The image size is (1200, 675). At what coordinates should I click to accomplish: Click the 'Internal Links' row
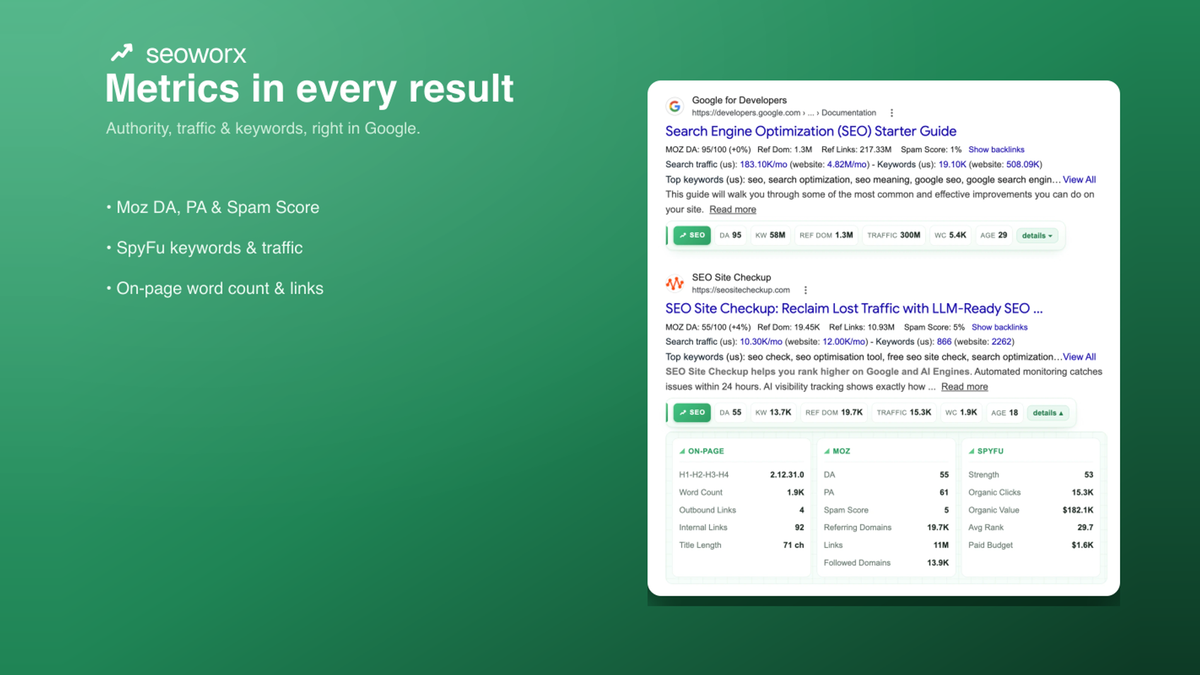(741, 527)
